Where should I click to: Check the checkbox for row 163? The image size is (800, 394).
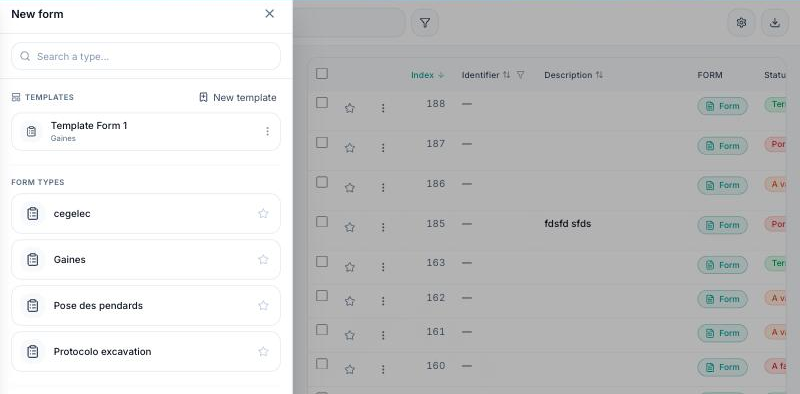[322, 261]
